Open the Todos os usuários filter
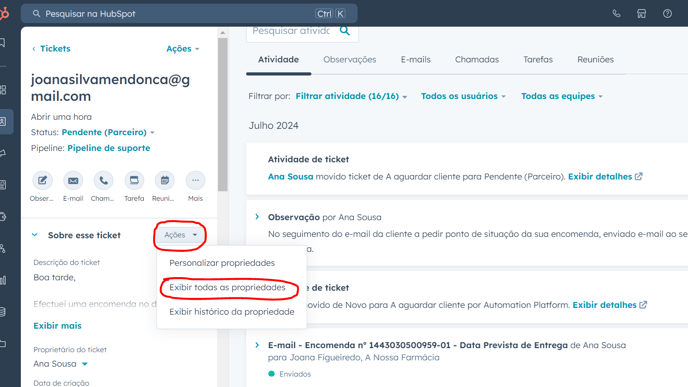The height and width of the screenshot is (387, 688). click(463, 96)
